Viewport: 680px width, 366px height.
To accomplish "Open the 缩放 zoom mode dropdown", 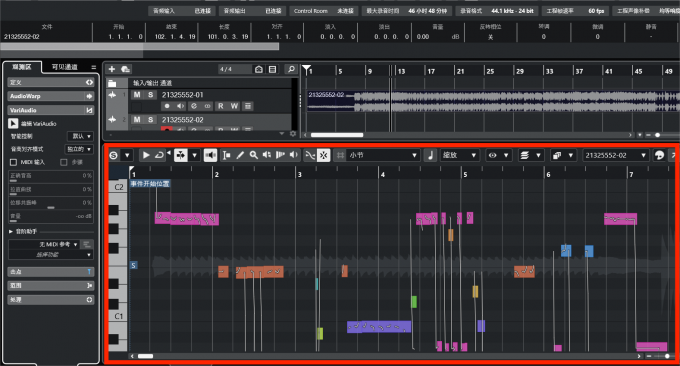I will (x=460, y=155).
